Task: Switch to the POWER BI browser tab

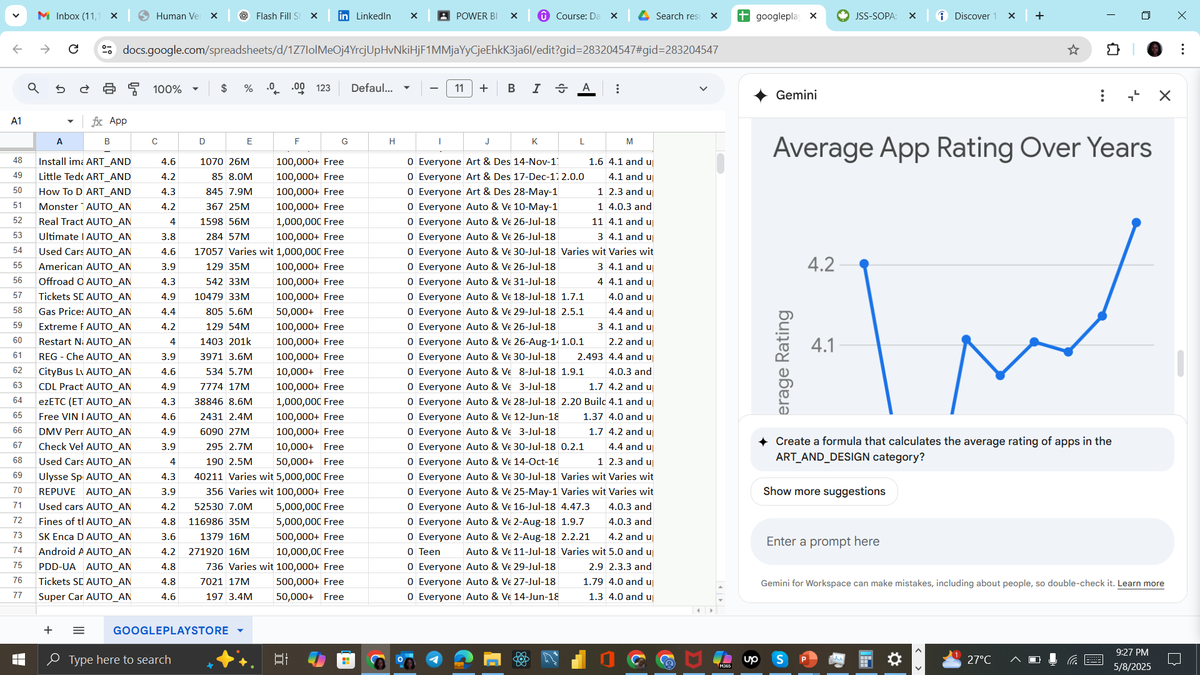Action: pos(477,16)
